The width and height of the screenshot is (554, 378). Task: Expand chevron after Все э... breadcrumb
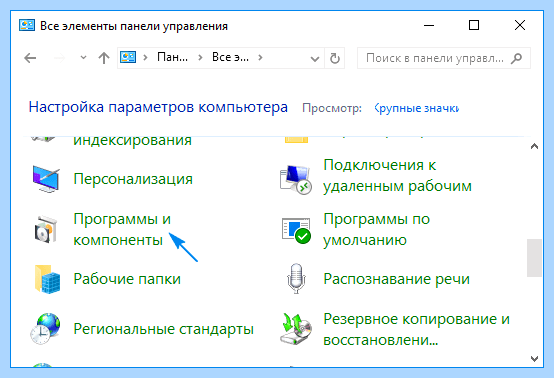click(260, 57)
